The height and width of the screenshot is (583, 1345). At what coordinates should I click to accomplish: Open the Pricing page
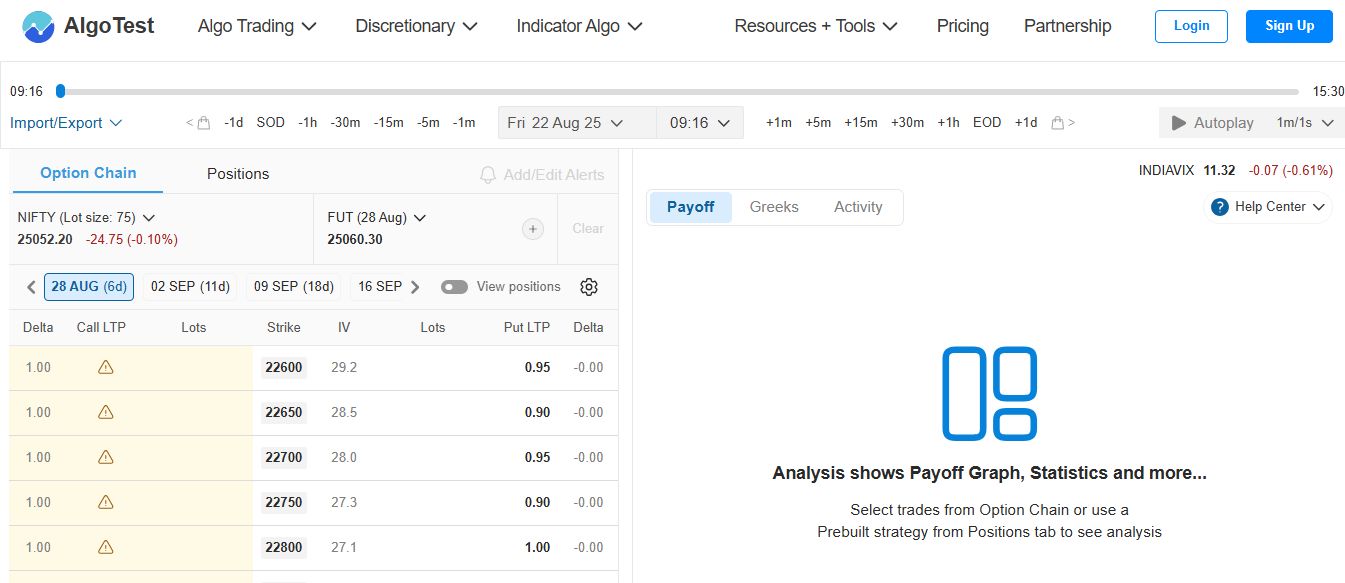pyautogui.click(x=962, y=26)
